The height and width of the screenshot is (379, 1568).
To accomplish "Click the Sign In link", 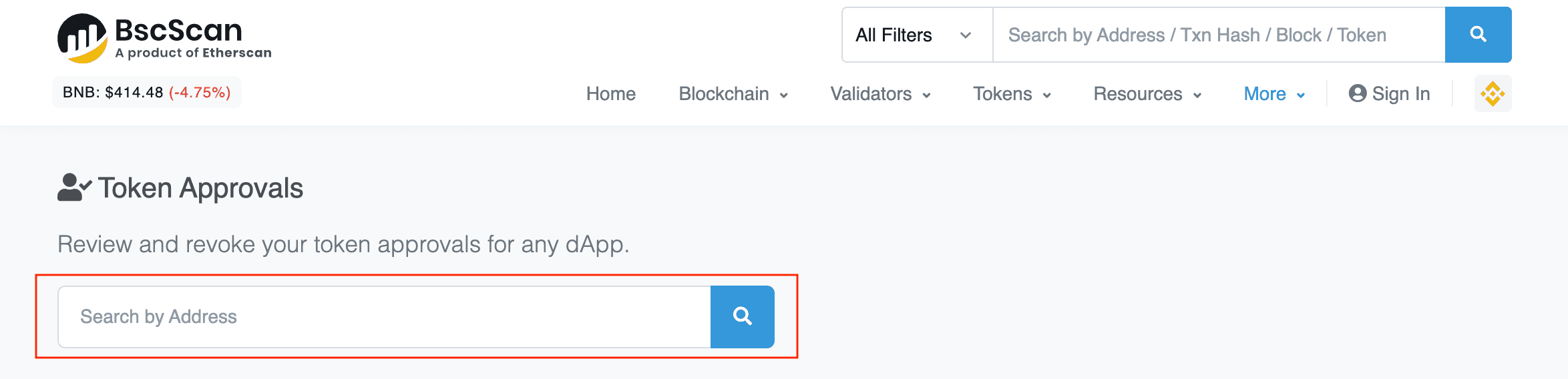I will (1389, 94).
